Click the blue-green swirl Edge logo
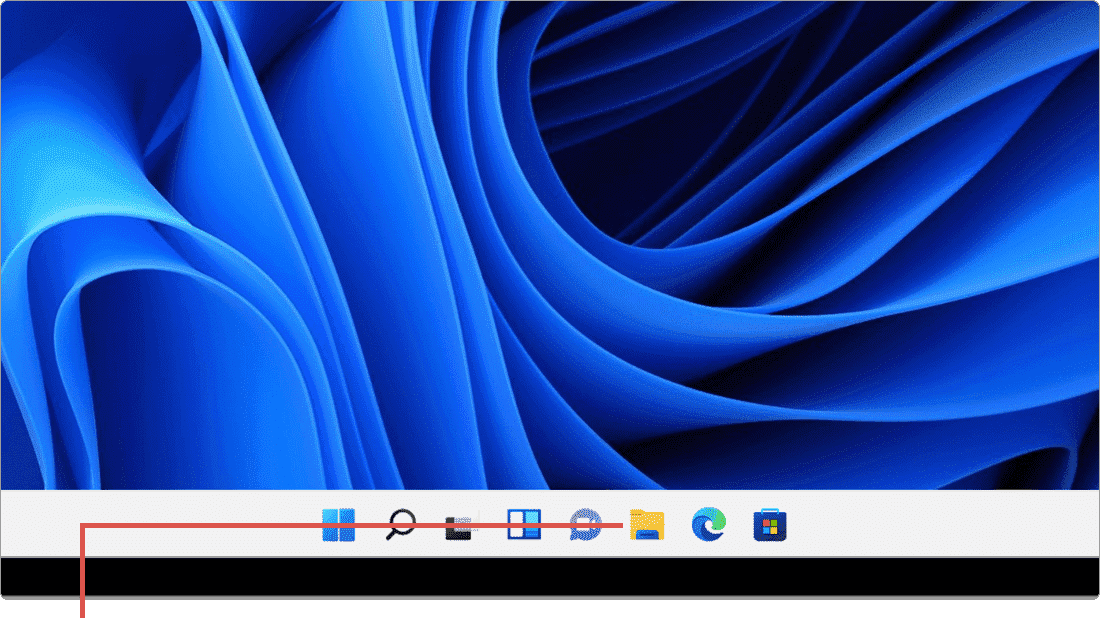1100x618 pixels. click(x=709, y=524)
